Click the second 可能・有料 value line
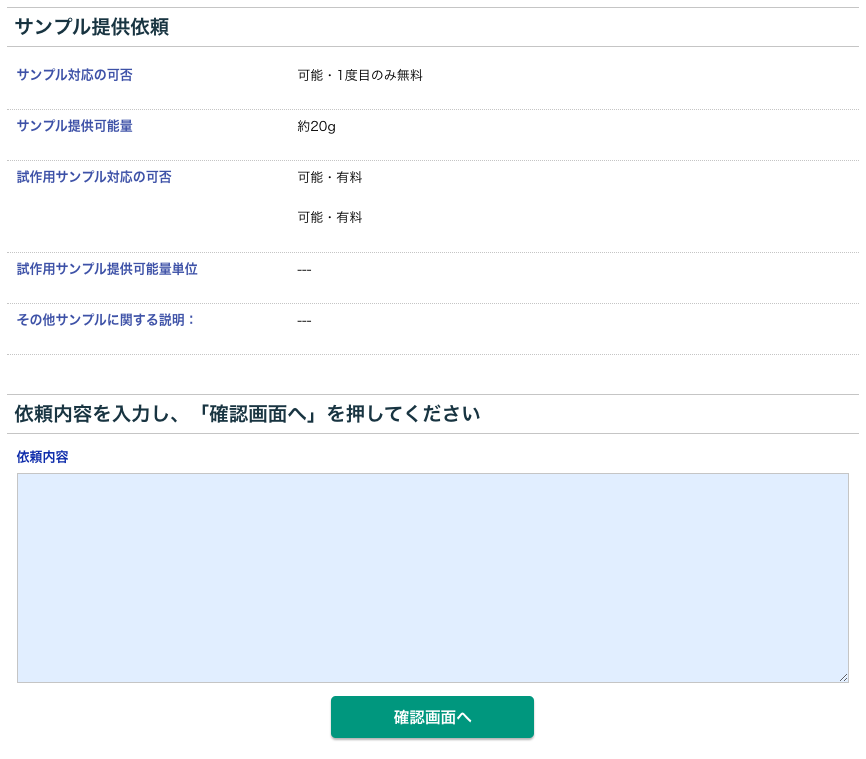866x759 pixels. tap(330, 217)
